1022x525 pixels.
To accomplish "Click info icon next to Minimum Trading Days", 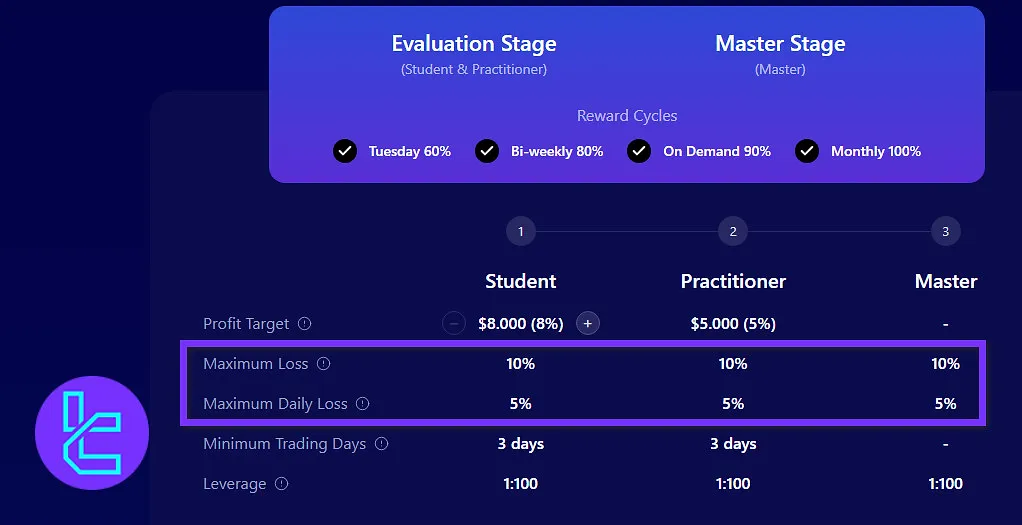I will coord(382,444).
